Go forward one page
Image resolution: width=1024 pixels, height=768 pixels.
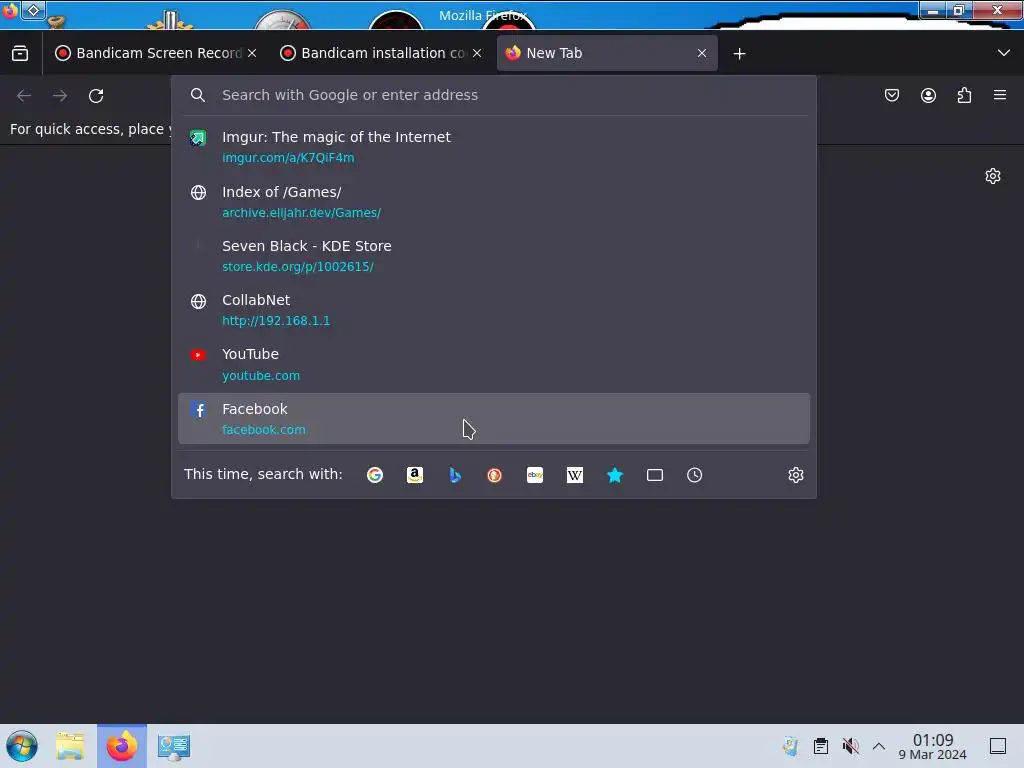60,95
